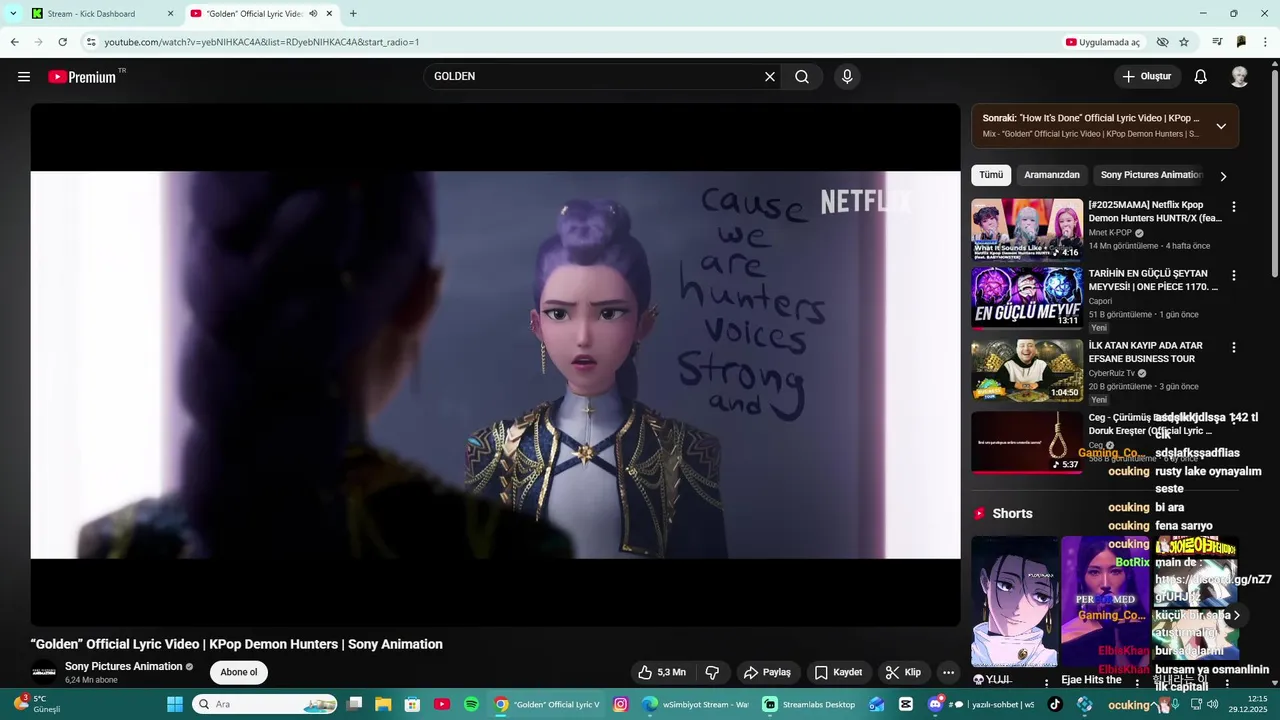Open Streamlabs Desktop from the taskbar
The image size is (1280, 720).
(808, 704)
